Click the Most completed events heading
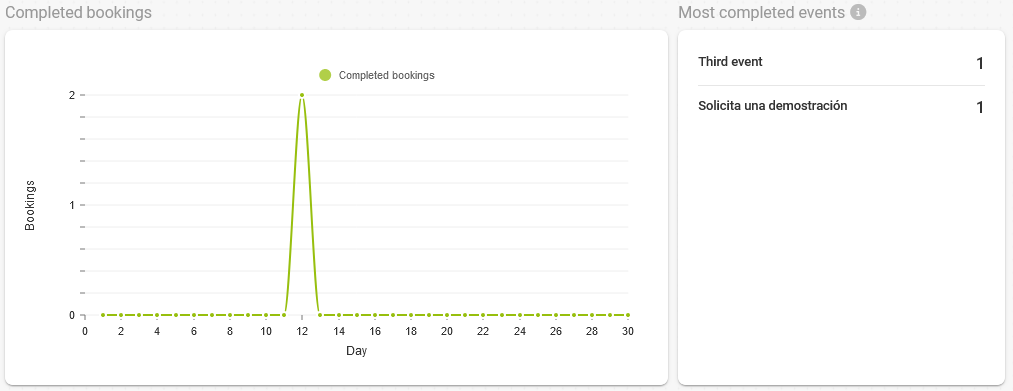The height and width of the screenshot is (391, 1013). [762, 12]
